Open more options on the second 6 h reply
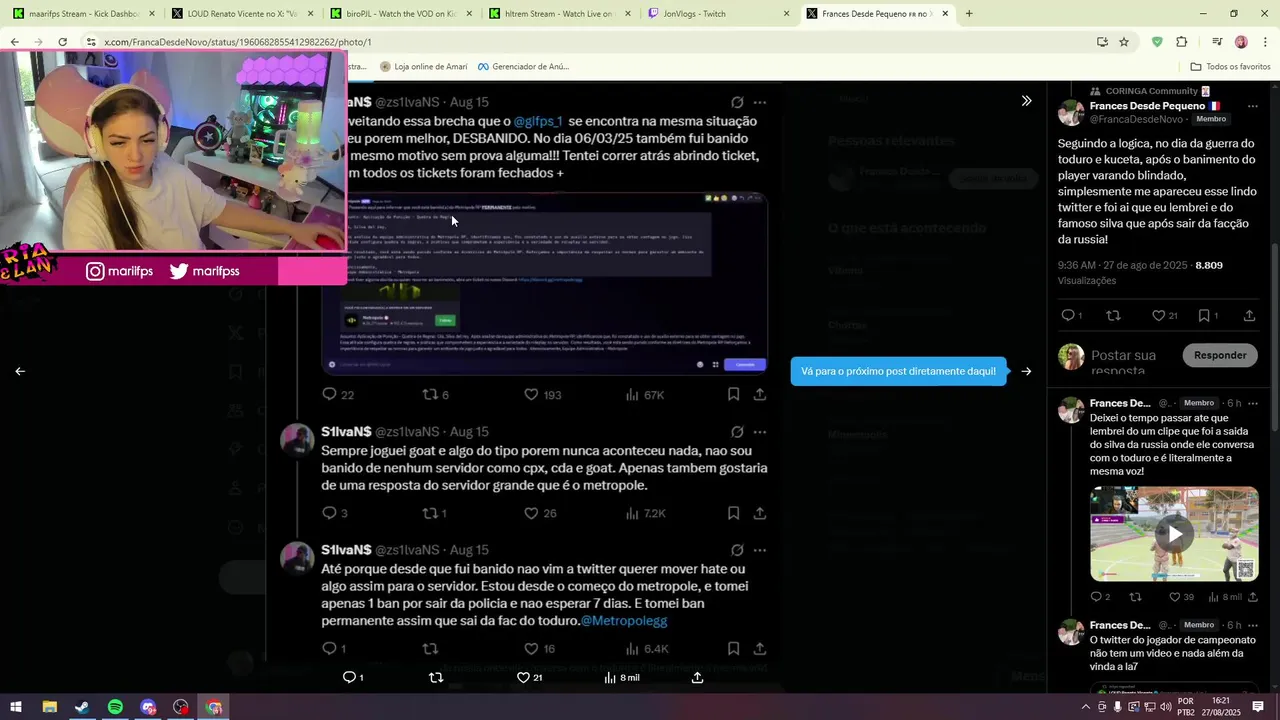Screen dimensions: 1280x720 coord(1253,625)
